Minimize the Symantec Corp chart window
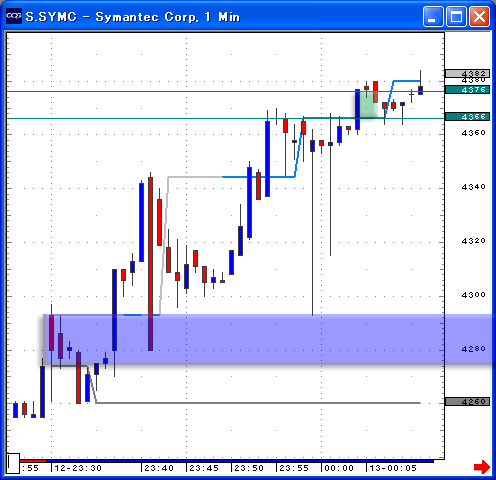The image size is (496, 480). 433,16
